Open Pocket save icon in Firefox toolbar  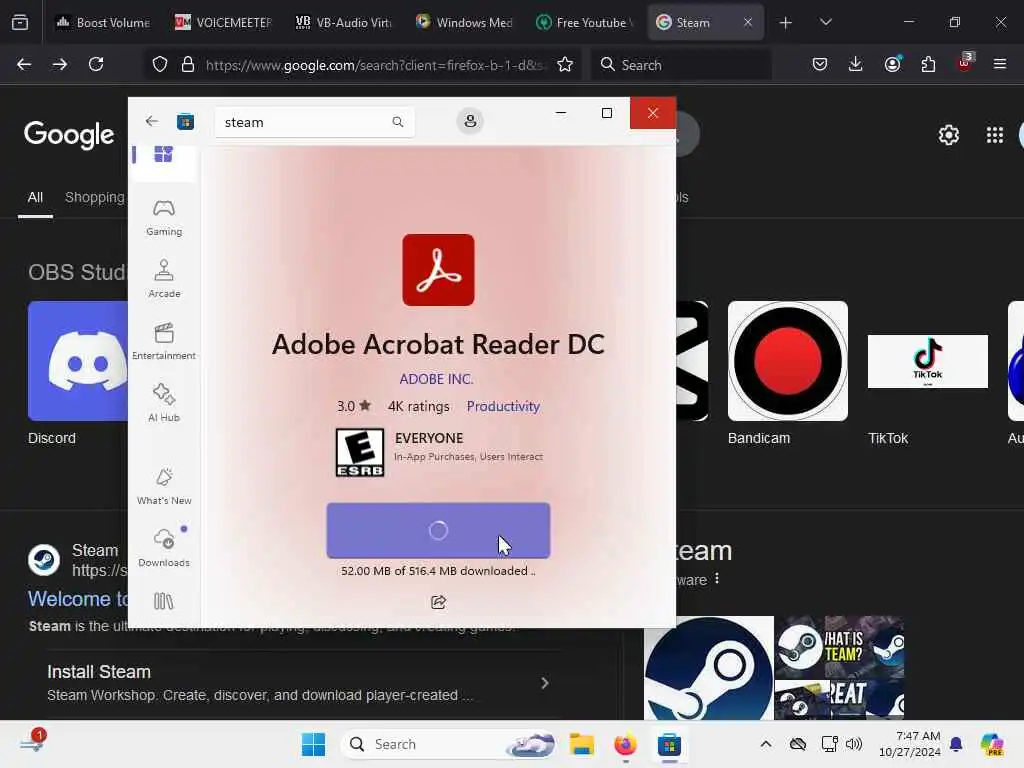click(820, 64)
